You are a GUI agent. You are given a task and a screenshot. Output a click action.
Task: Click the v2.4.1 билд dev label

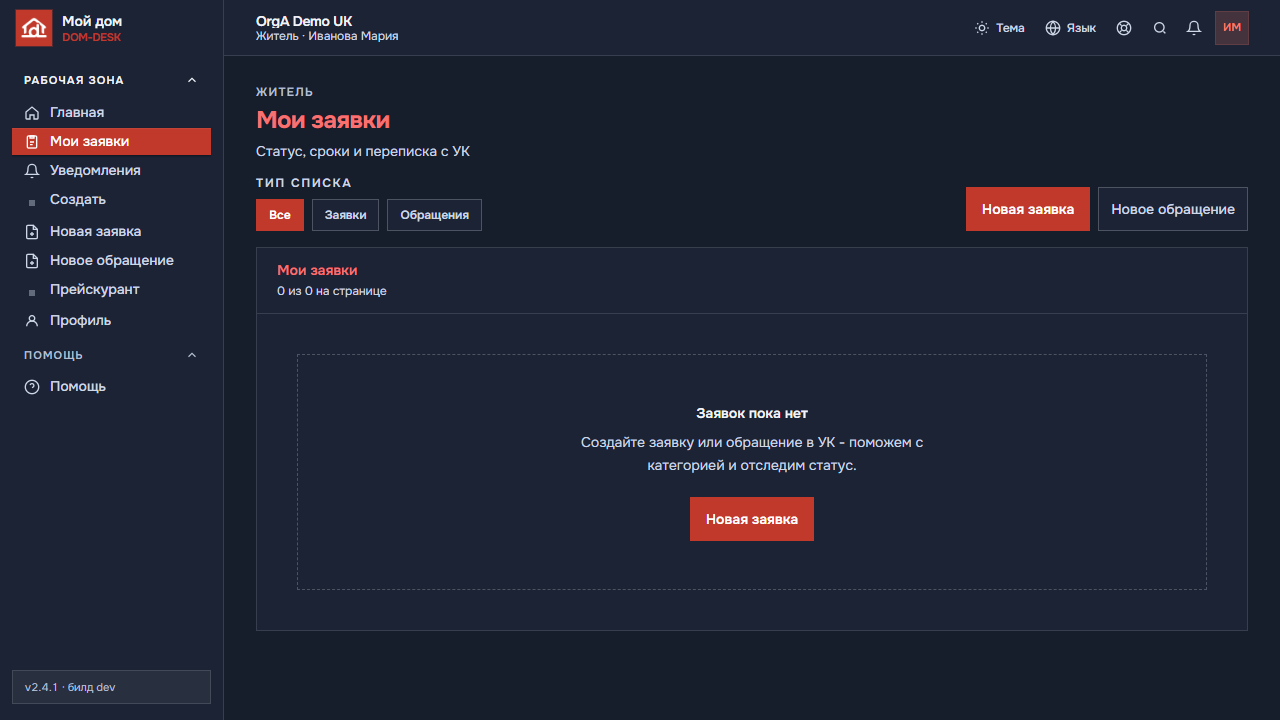pyautogui.click(x=111, y=687)
